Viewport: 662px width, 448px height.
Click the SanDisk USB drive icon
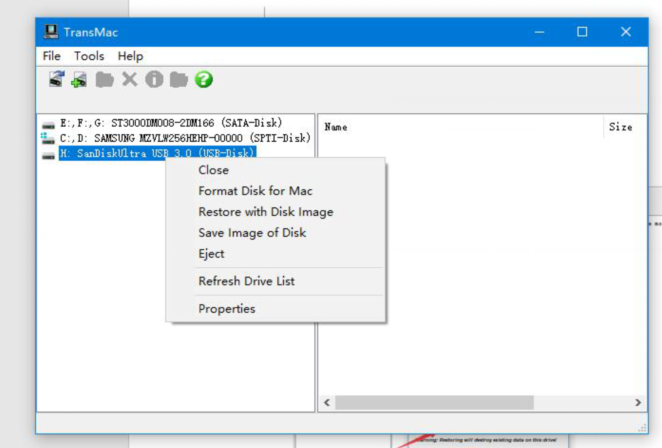49,156
